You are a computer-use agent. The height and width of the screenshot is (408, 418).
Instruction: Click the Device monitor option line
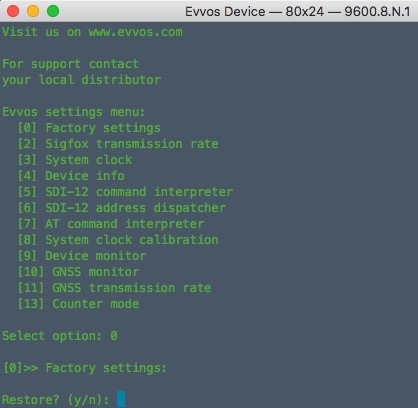pos(82,256)
